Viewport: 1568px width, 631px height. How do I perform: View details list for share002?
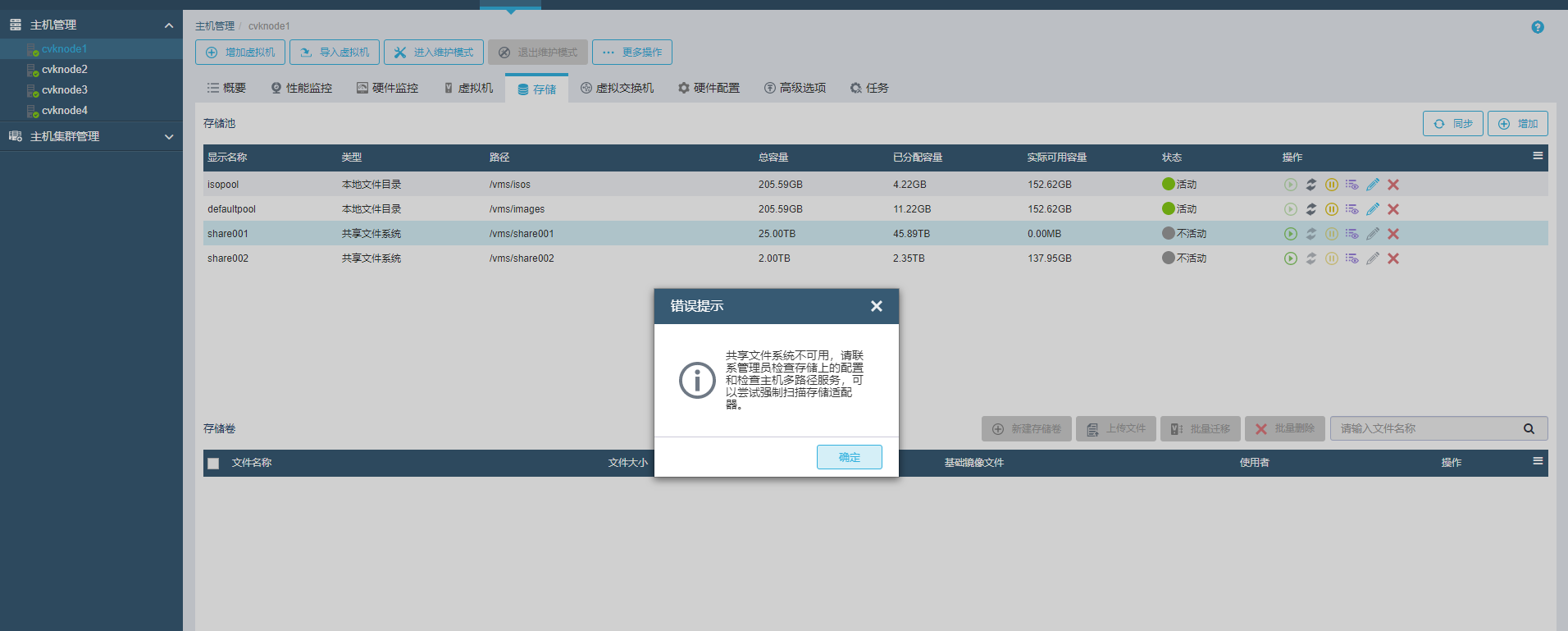pyautogui.click(x=1352, y=258)
